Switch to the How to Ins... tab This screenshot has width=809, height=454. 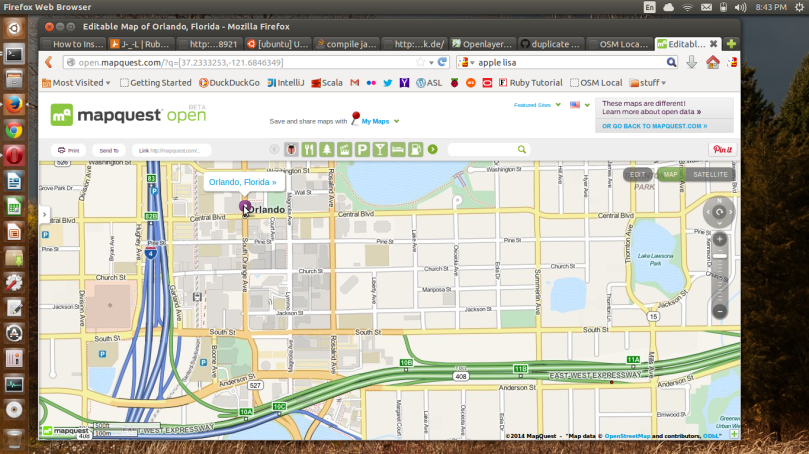(x=72, y=44)
